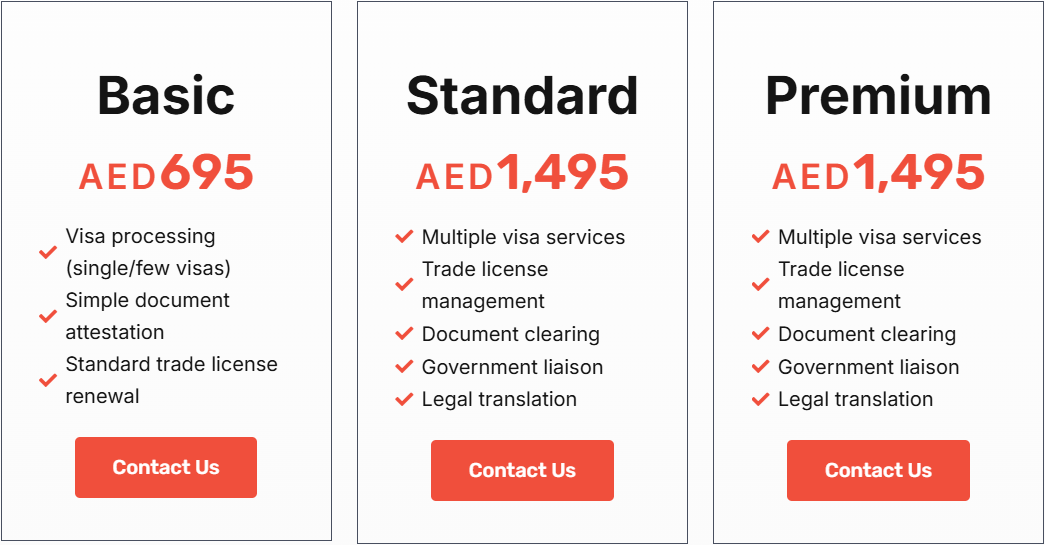Click Standard plan Legal translation checkmark
This screenshot has height=545, width=1045.
coord(404,399)
